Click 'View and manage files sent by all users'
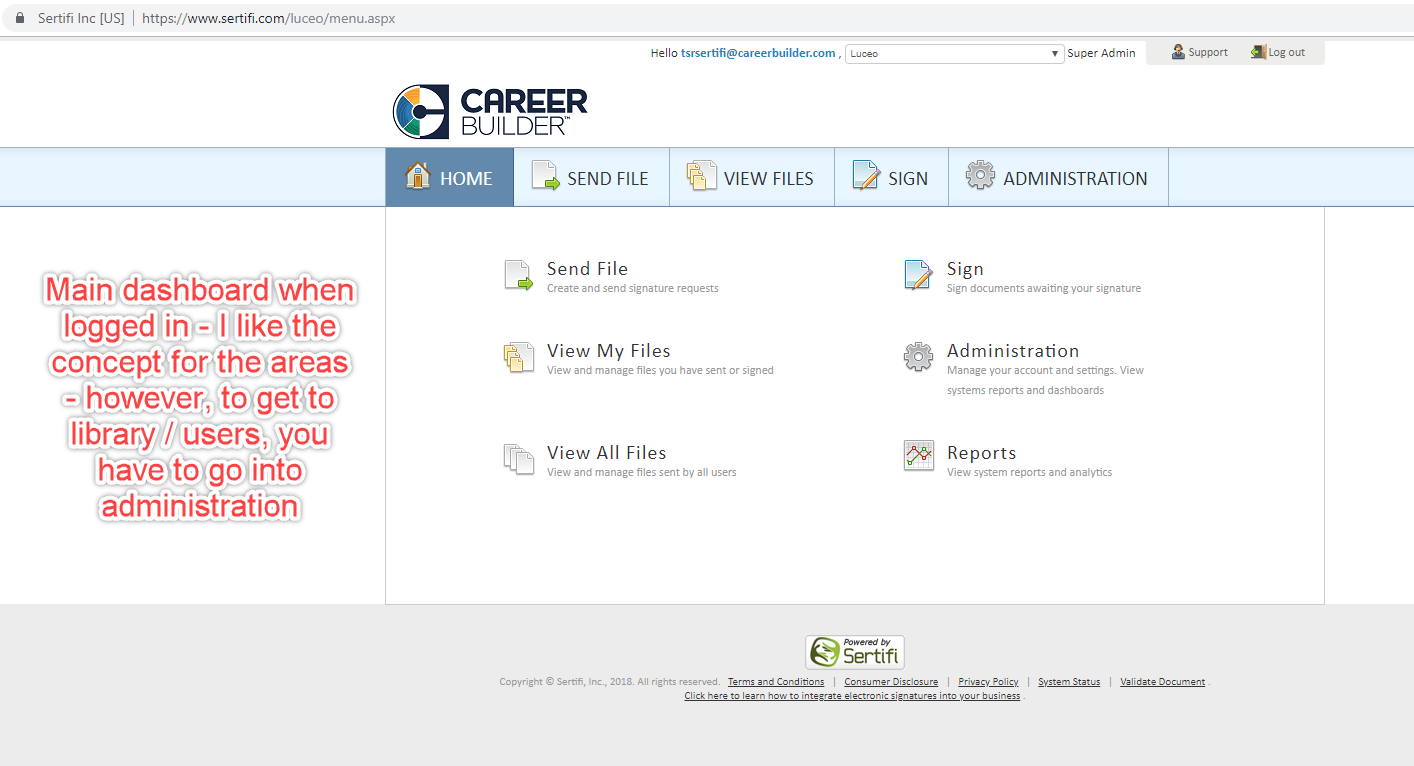The image size is (1414, 766). [x=642, y=472]
